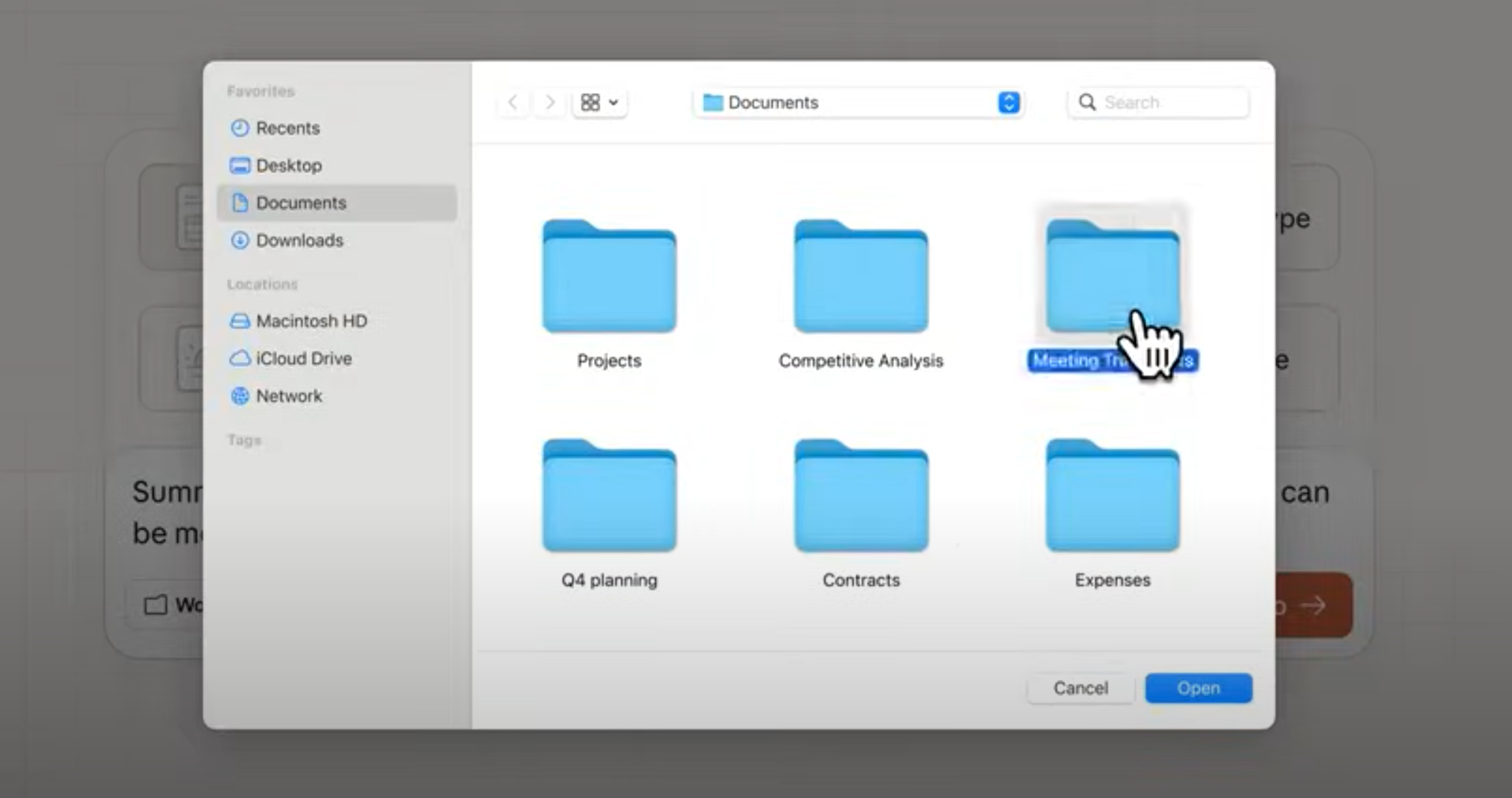The width and height of the screenshot is (1512, 798).
Task: Switch to Desktop in sidebar
Action: pyautogui.click(x=288, y=166)
